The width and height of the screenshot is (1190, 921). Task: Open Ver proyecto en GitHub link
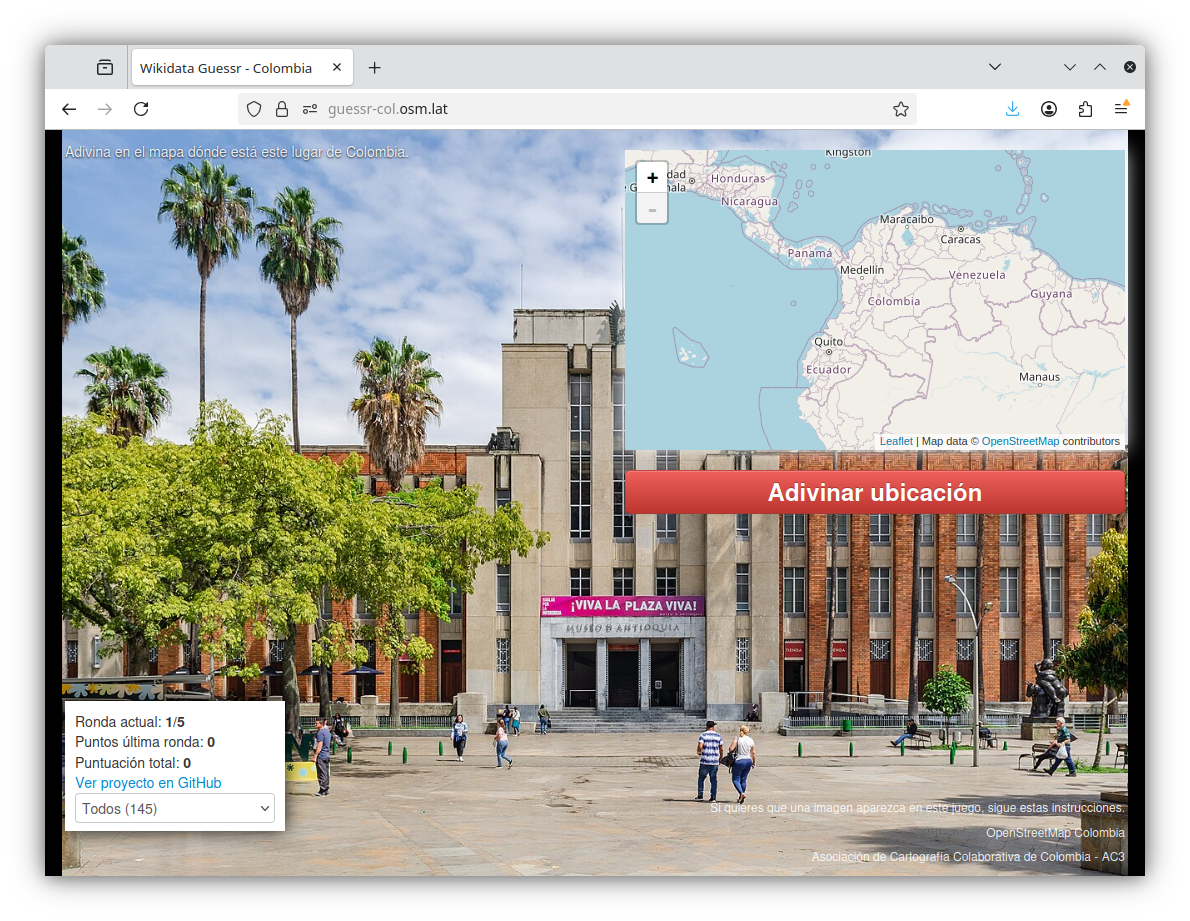point(148,783)
